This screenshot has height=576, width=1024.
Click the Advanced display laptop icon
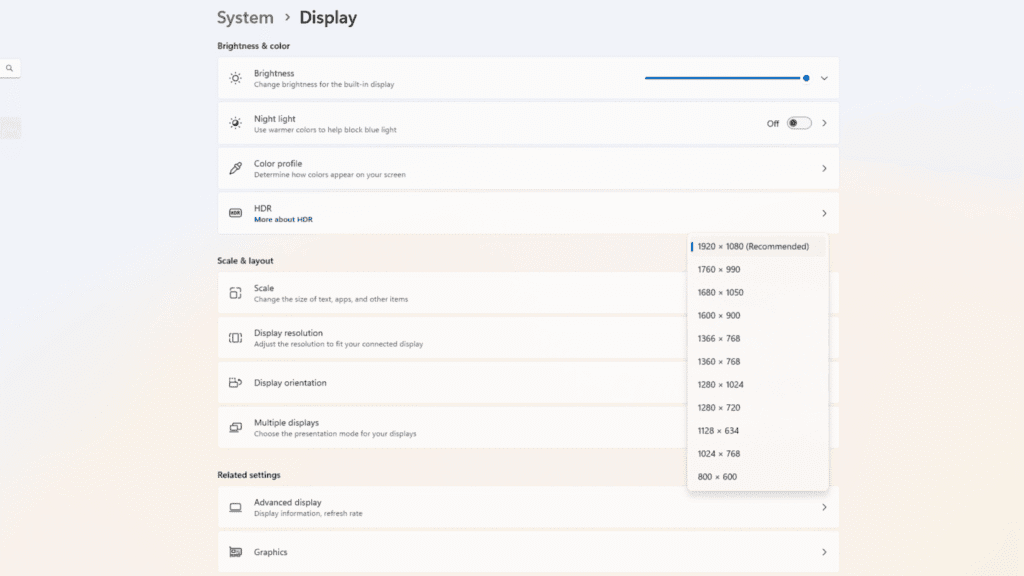pos(235,507)
